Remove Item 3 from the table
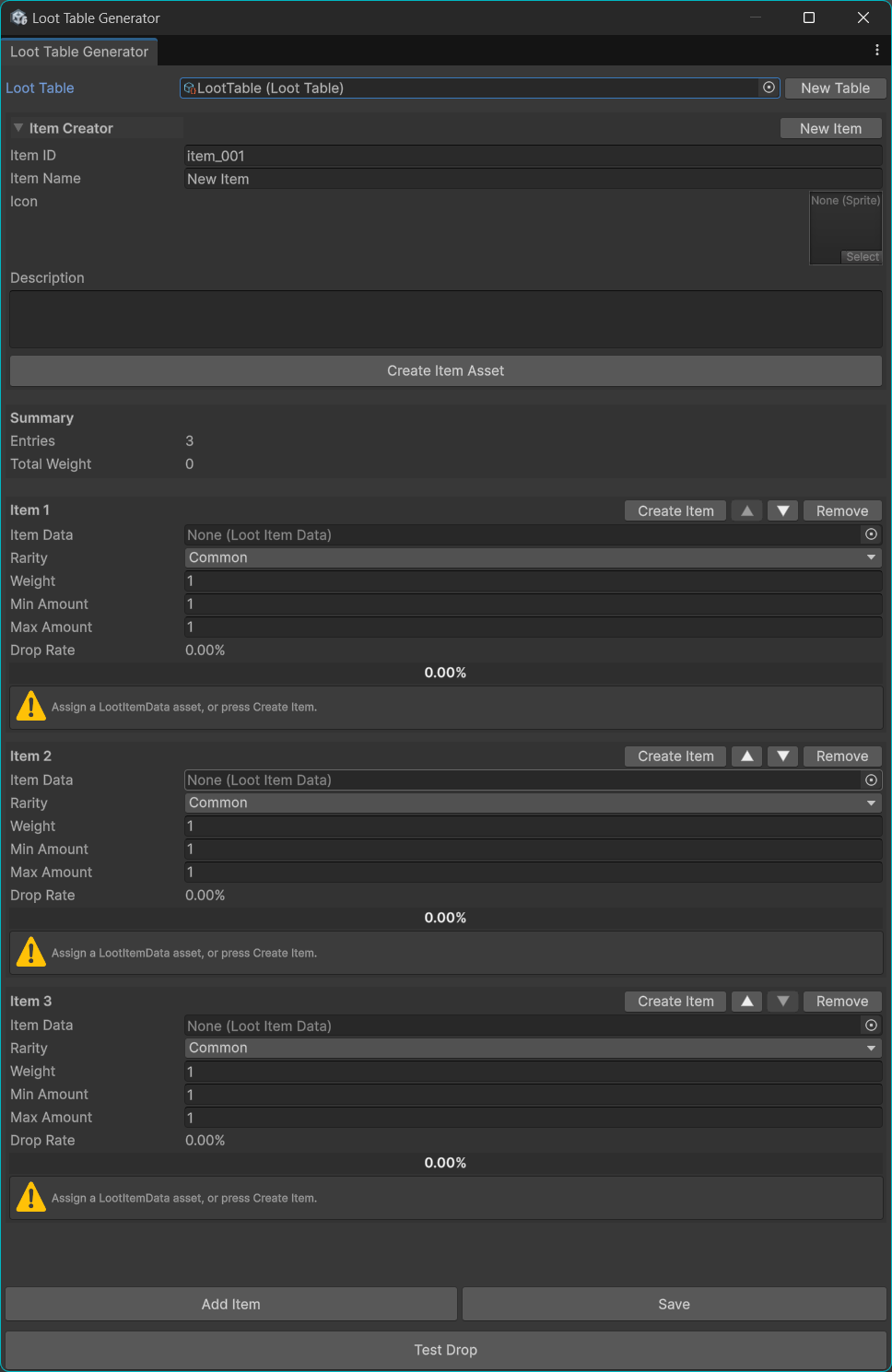The width and height of the screenshot is (892, 1372). tap(841, 1002)
